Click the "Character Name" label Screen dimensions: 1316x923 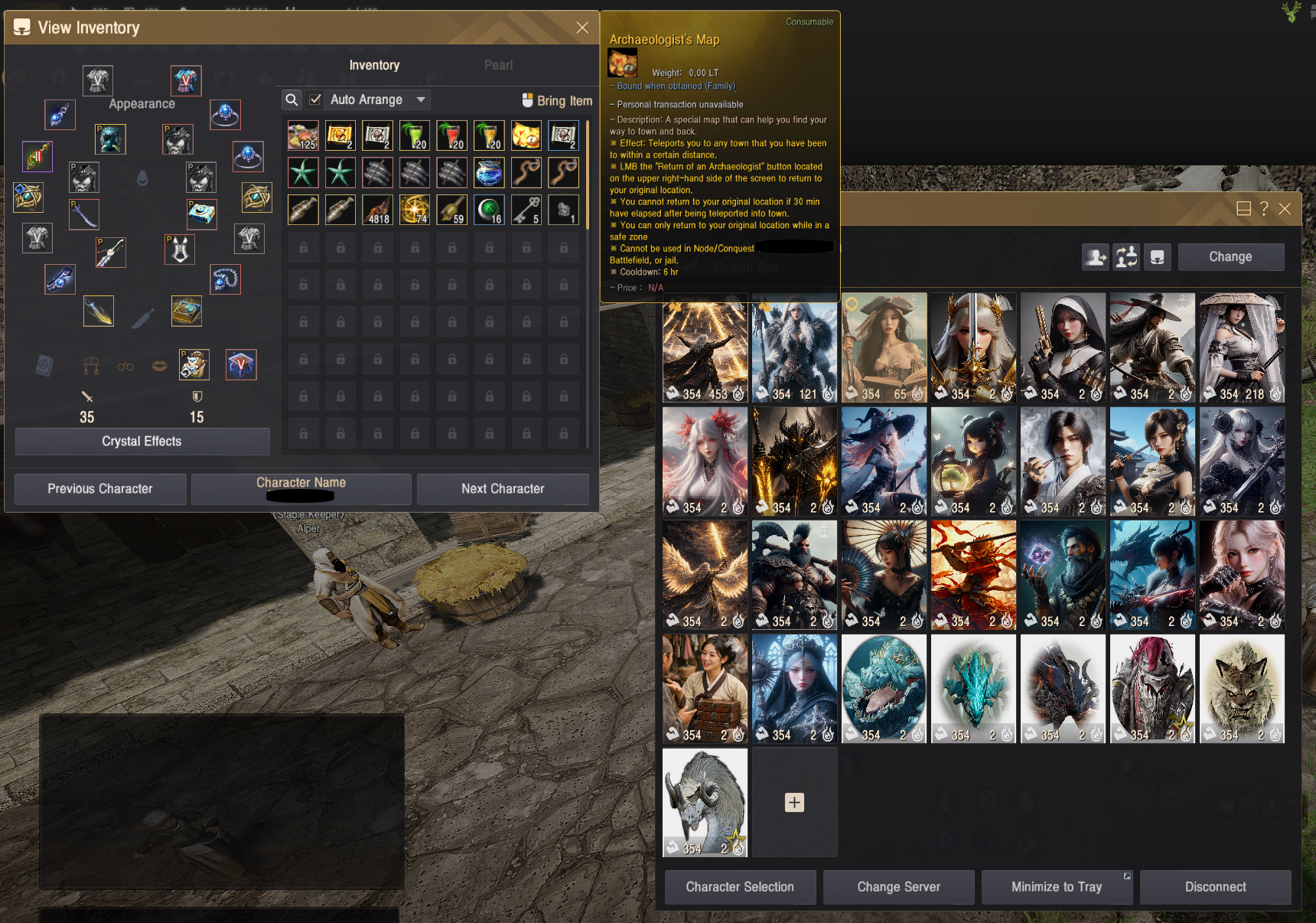click(x=301, y=482)
